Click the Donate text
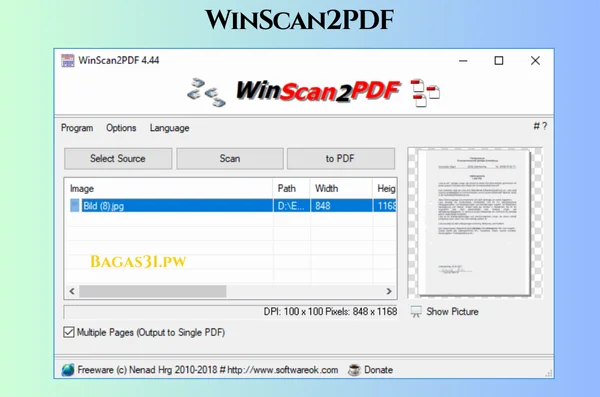600x397 pixels. 378,370
